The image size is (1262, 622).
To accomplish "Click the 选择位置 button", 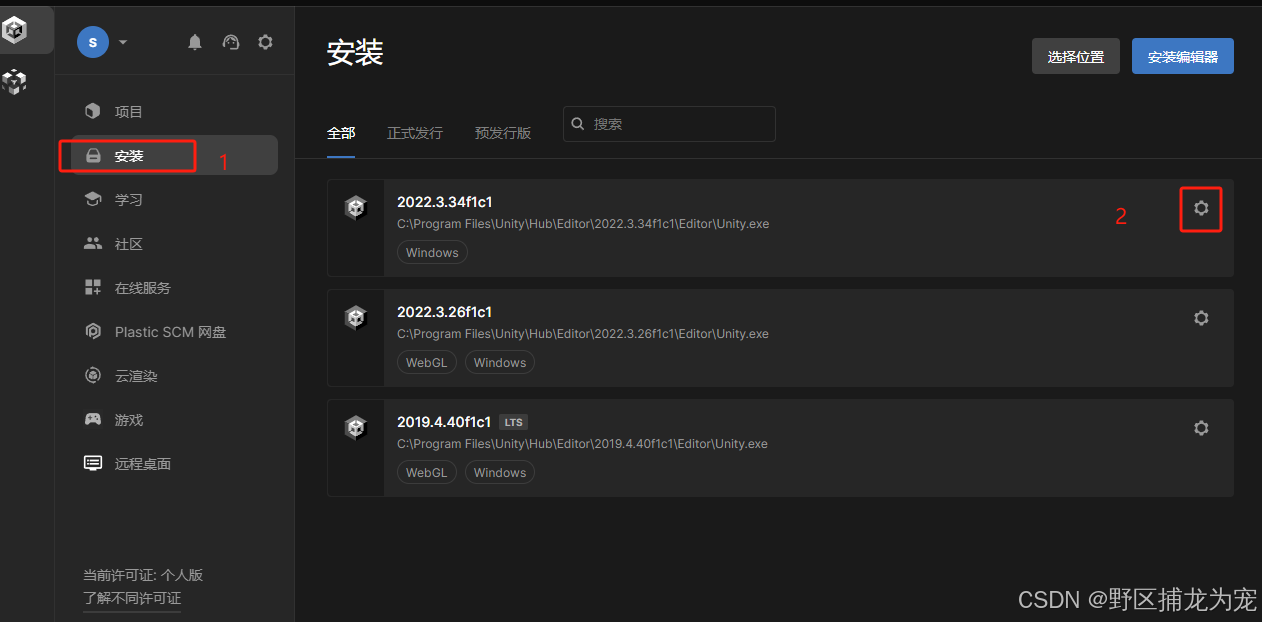I will point(1076,57).
